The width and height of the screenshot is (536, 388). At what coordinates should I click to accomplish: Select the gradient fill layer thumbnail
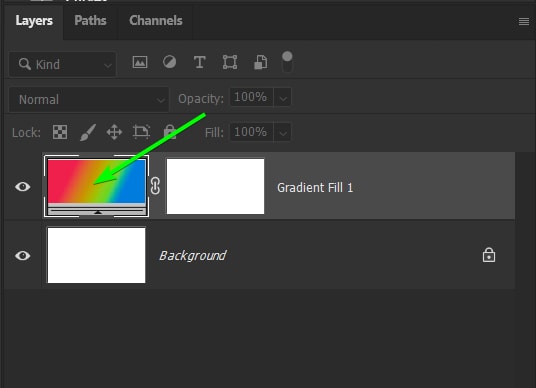[96, 186]
